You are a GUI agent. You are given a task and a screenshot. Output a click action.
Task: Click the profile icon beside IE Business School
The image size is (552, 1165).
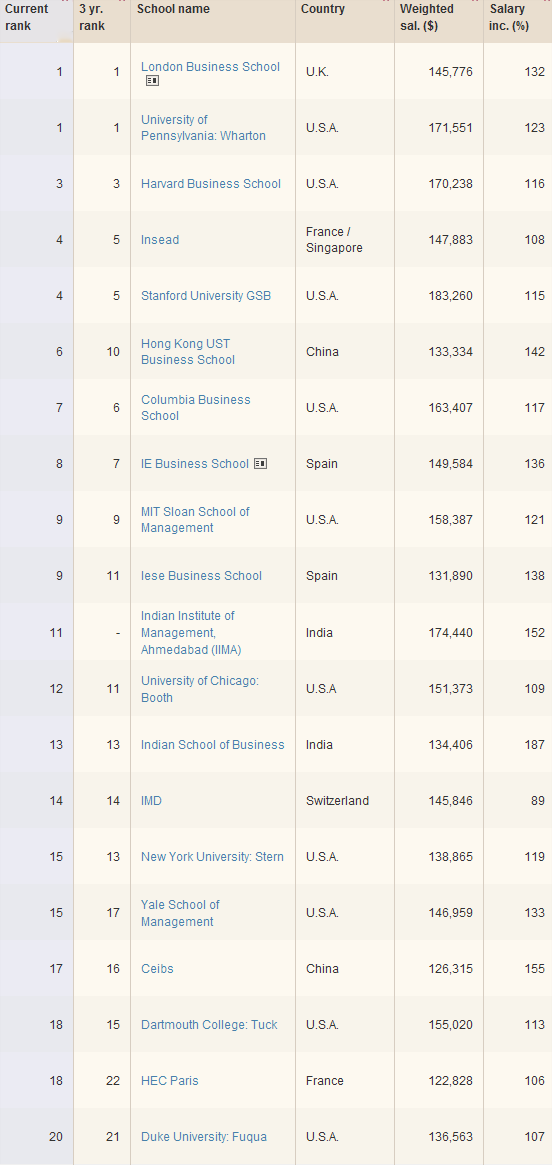click(x=260, y=464)
